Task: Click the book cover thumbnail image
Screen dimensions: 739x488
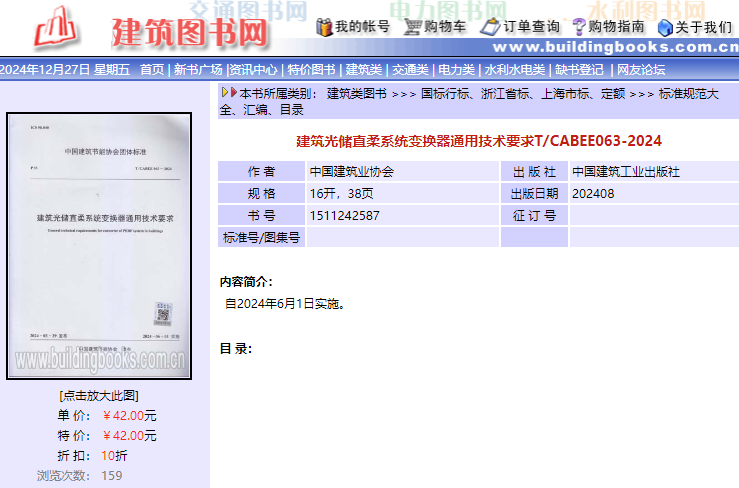Action: point(99,246)
